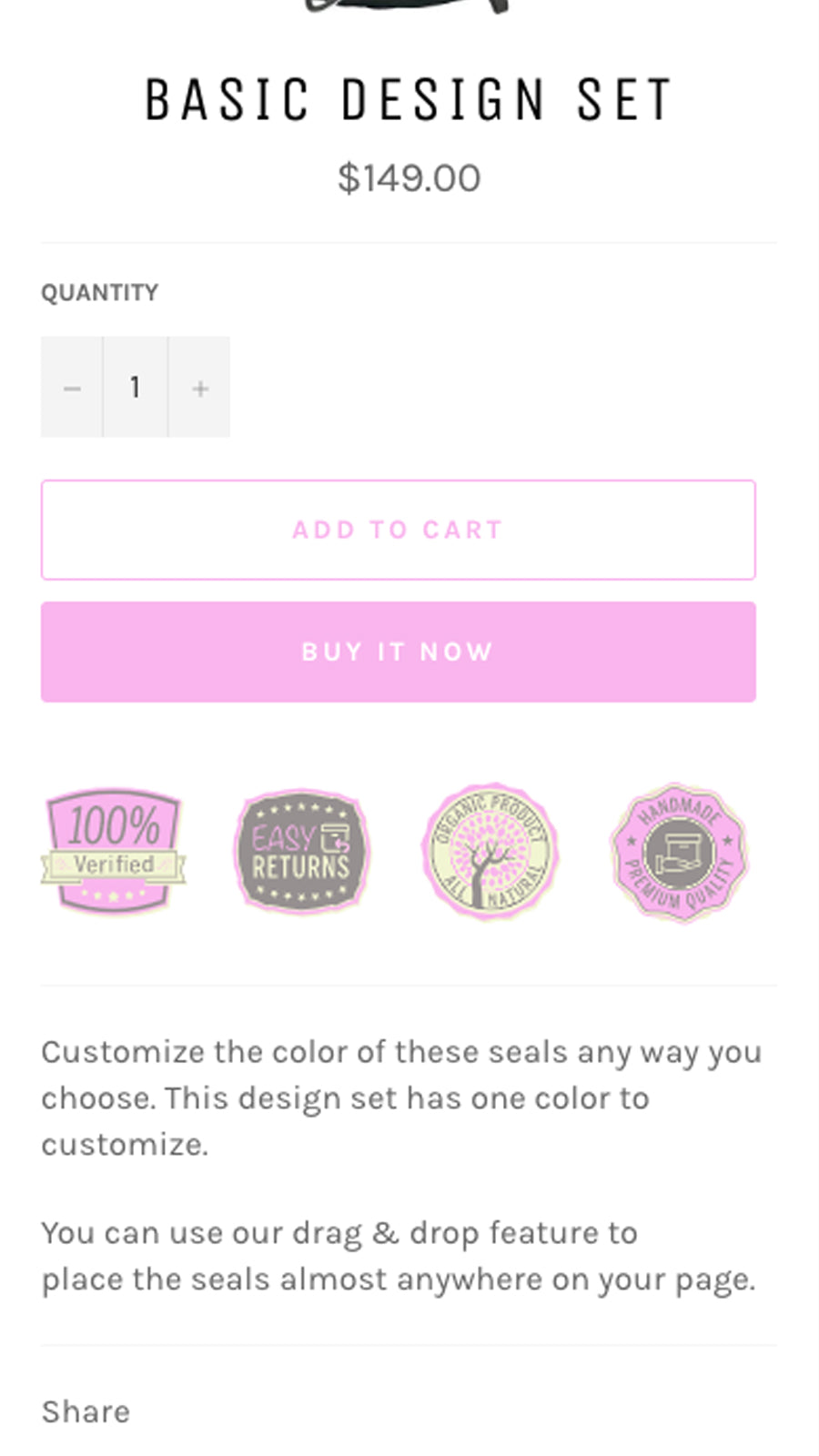Click the $149.00 price text
This screenshot has height=1456, width=819.
tap(409, 178)
